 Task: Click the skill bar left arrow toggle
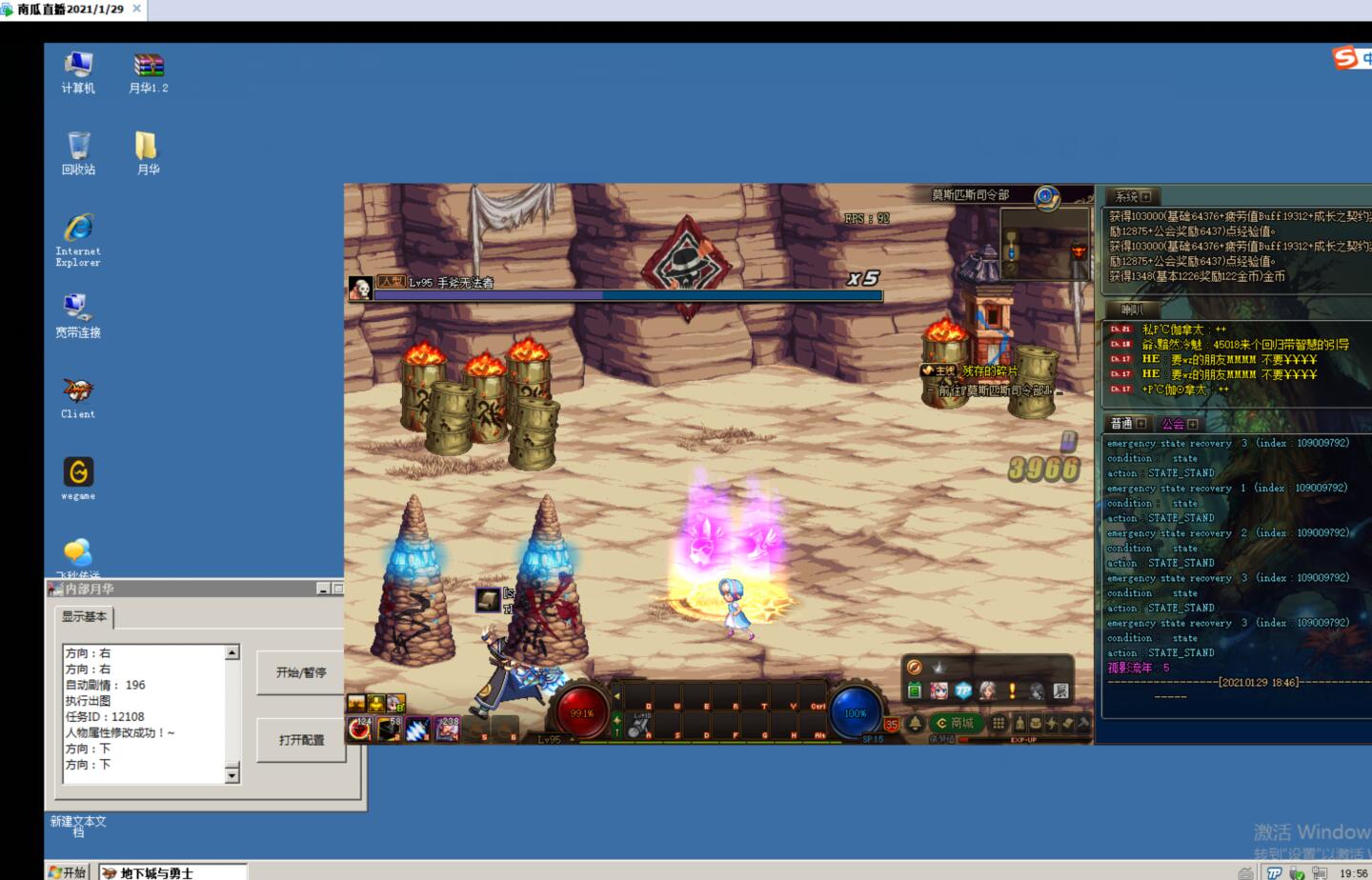615,698
